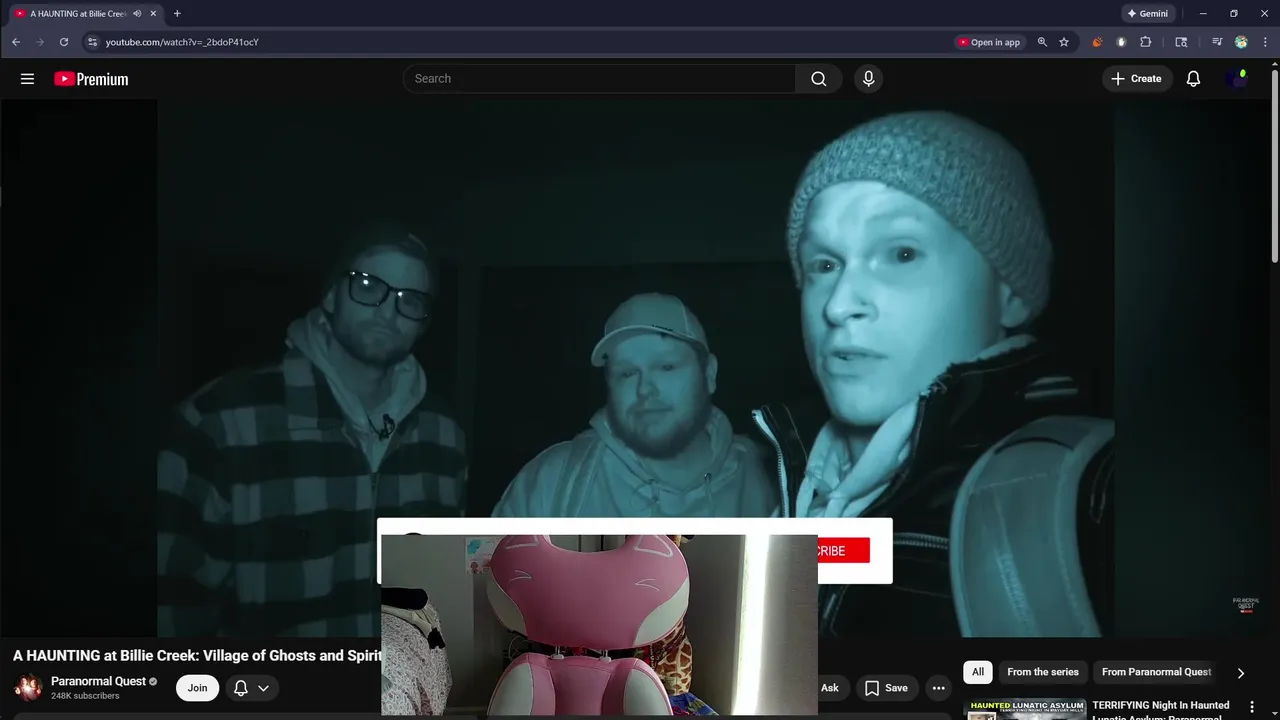1280x720 pixels.
Task: Open the browser zoom indicator
Action: point(1042,42)
